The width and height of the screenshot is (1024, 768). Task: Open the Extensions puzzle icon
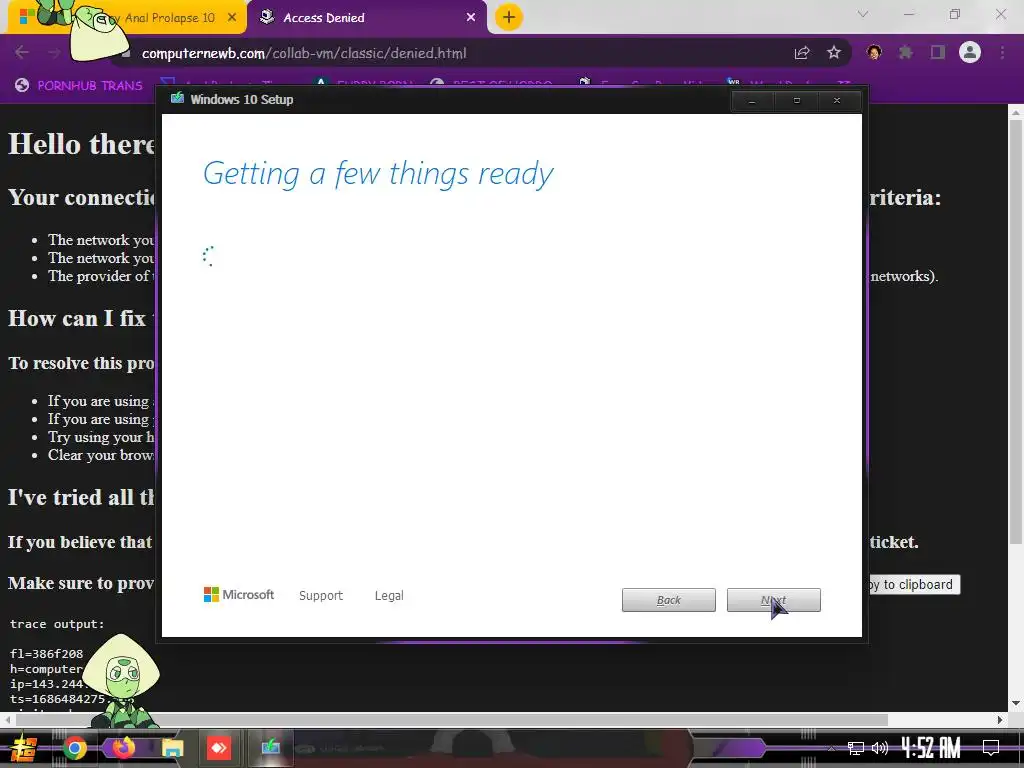(x=905, y=52)
